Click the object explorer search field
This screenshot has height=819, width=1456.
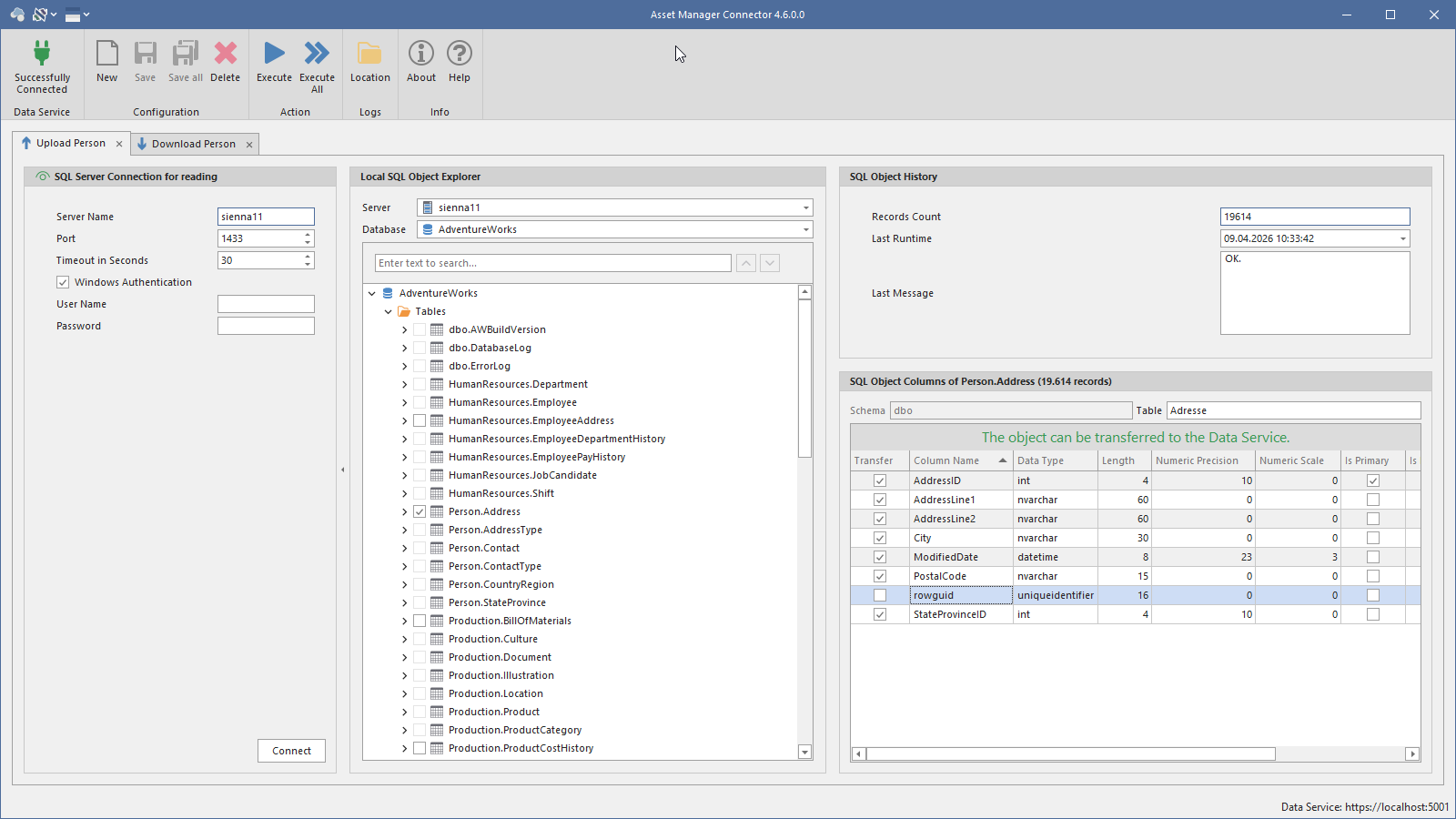[552, 263]
